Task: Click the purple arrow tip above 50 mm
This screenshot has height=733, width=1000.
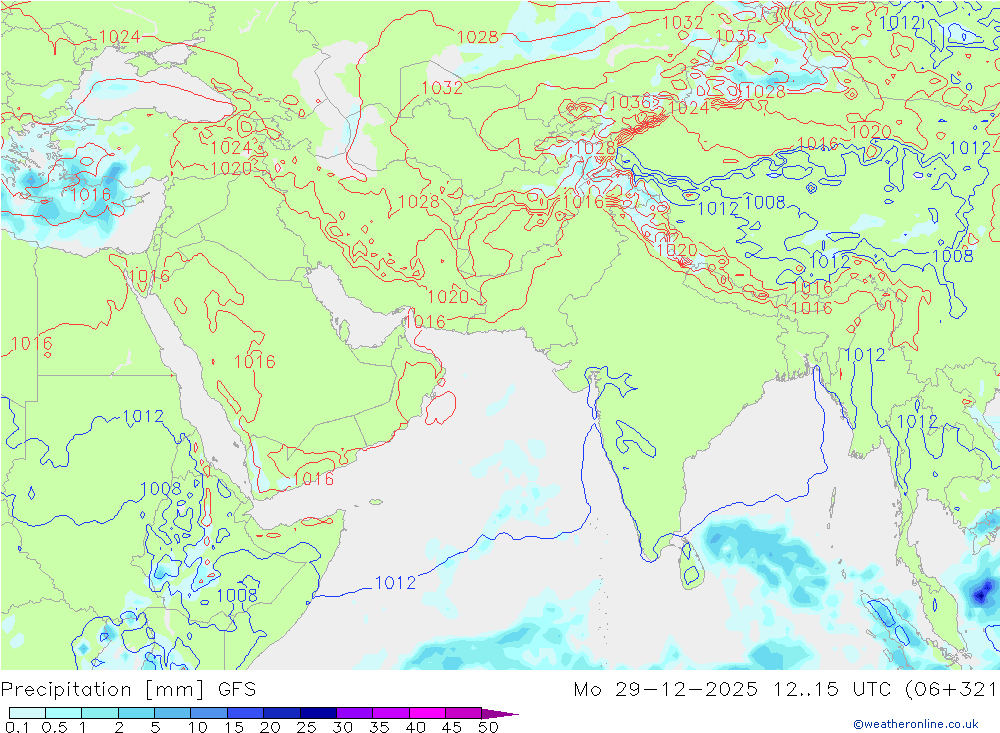Action: point(500,714)
